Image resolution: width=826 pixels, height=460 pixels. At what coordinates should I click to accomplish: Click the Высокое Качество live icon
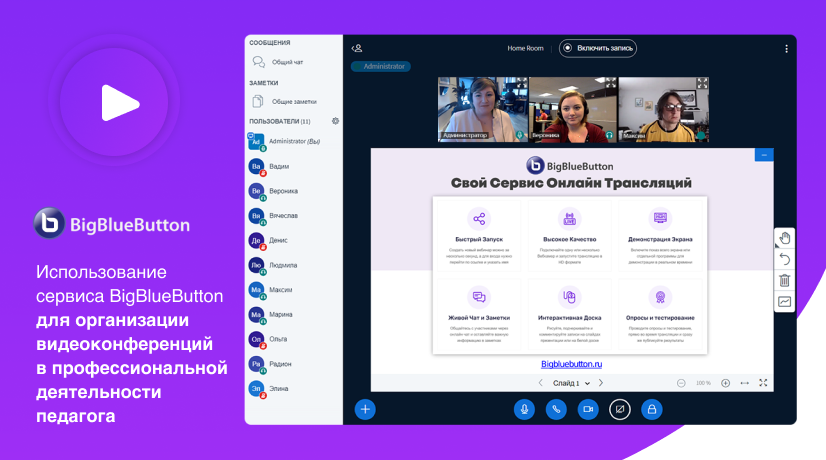point(569,219)
